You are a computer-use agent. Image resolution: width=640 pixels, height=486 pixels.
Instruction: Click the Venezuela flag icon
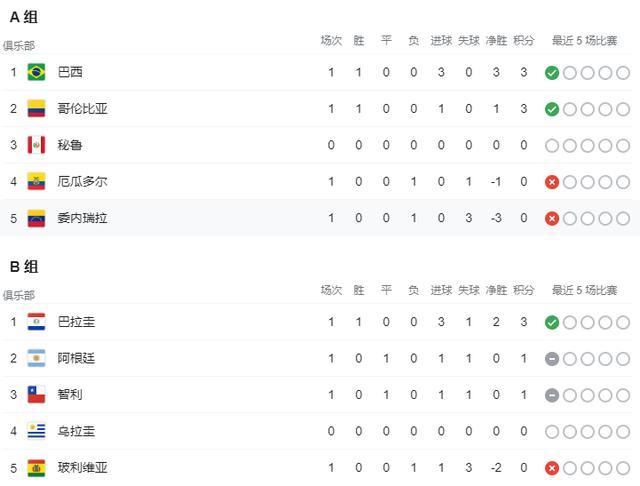click(36, 218)
